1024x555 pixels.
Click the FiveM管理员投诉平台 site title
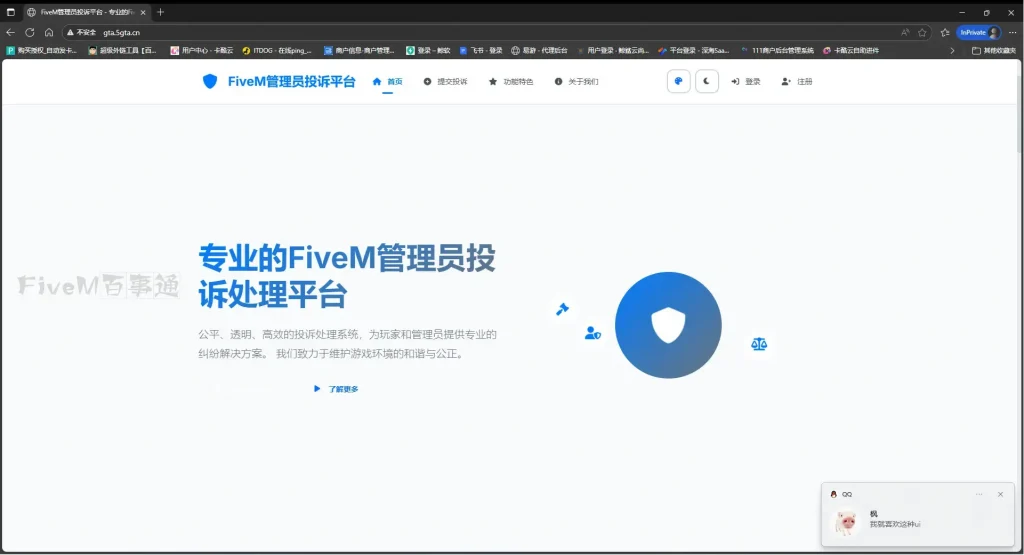point(291,82)
